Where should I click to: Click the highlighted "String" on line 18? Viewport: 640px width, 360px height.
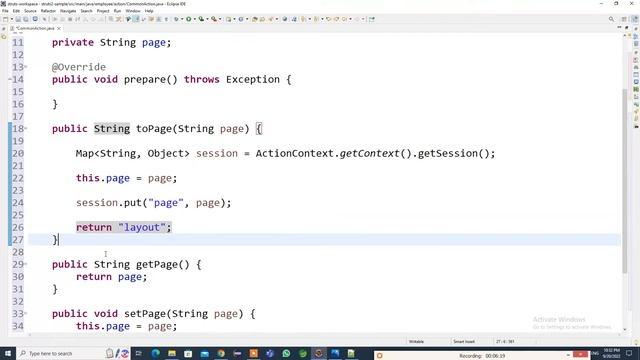tap(112, 129)
